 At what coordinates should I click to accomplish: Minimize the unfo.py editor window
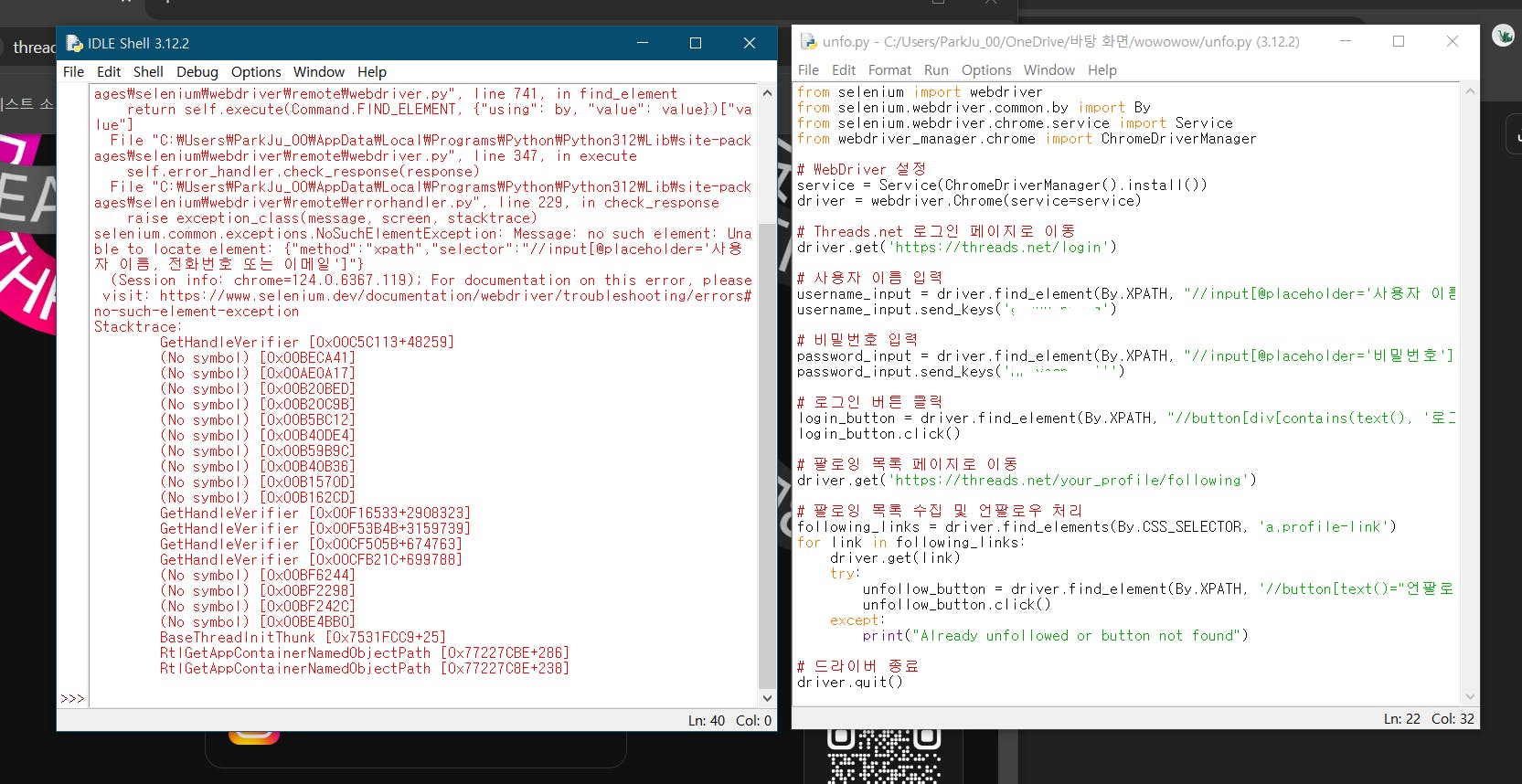pos(1346,41)
